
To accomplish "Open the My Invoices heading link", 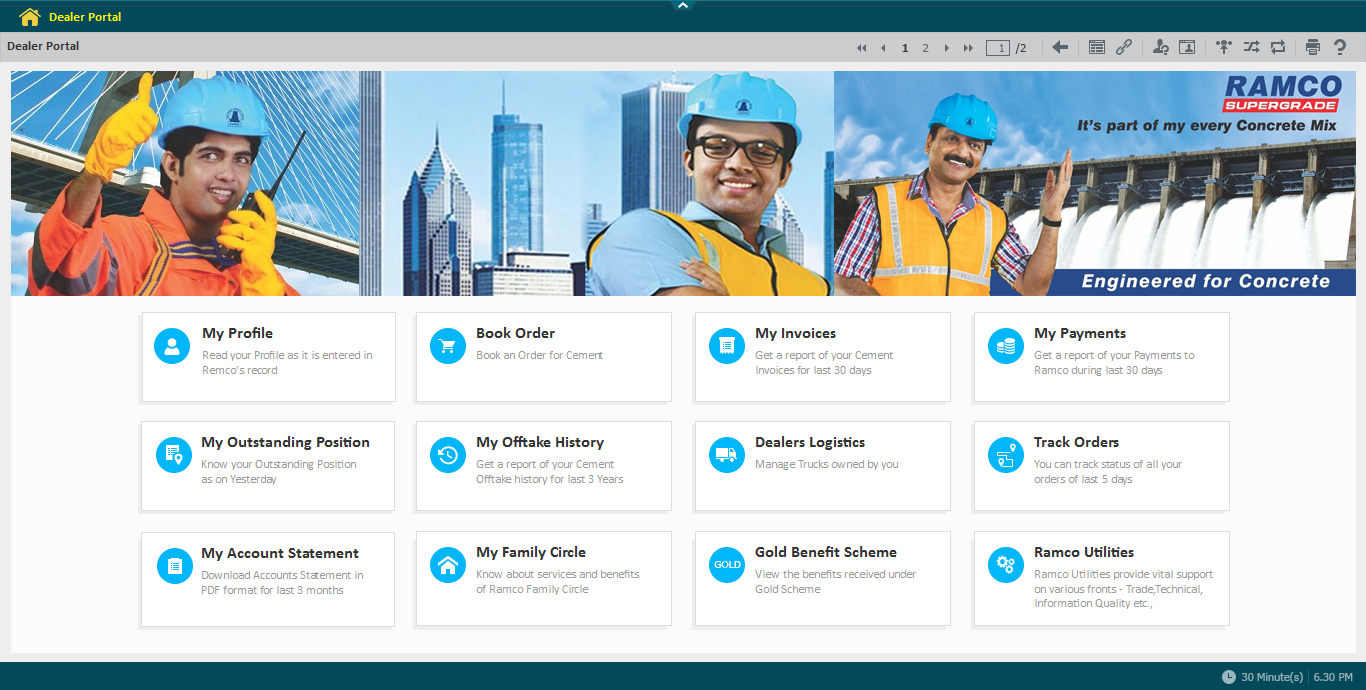I will pyautogui.click(x=795, y=333).
